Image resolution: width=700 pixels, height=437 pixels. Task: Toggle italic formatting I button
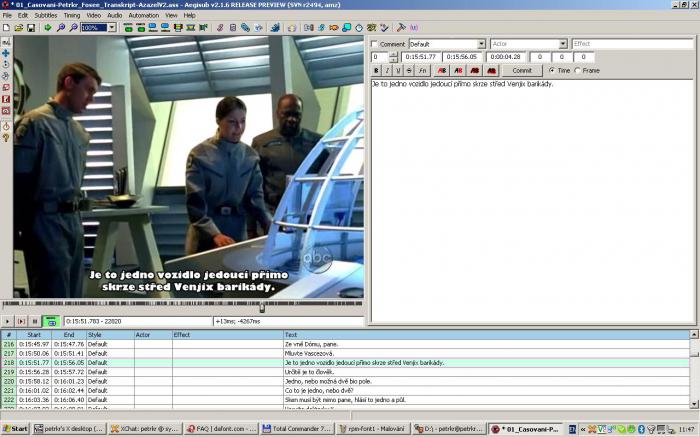point(387,71)
